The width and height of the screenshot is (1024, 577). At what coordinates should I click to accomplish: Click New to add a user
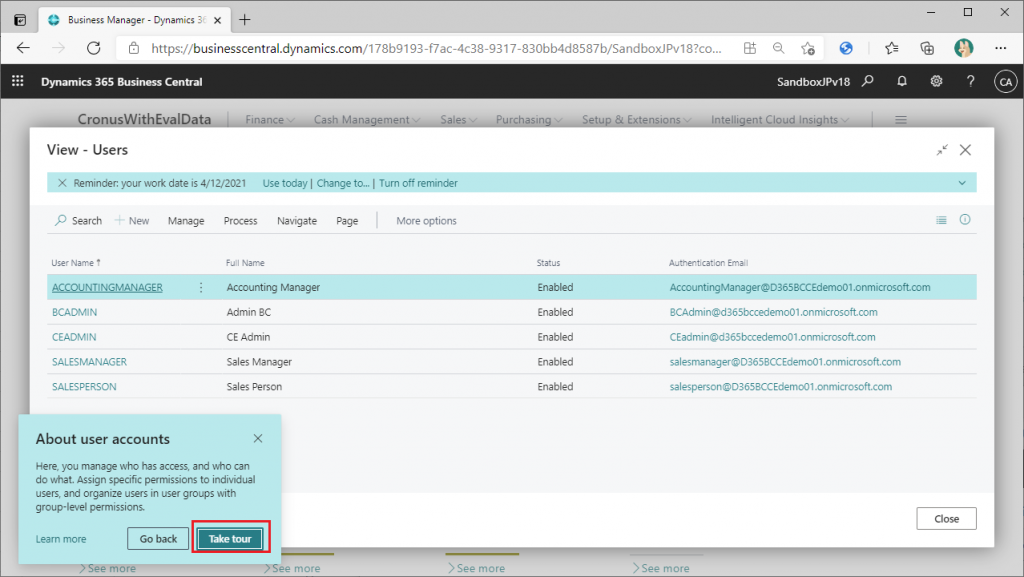(x=132, y=221)
